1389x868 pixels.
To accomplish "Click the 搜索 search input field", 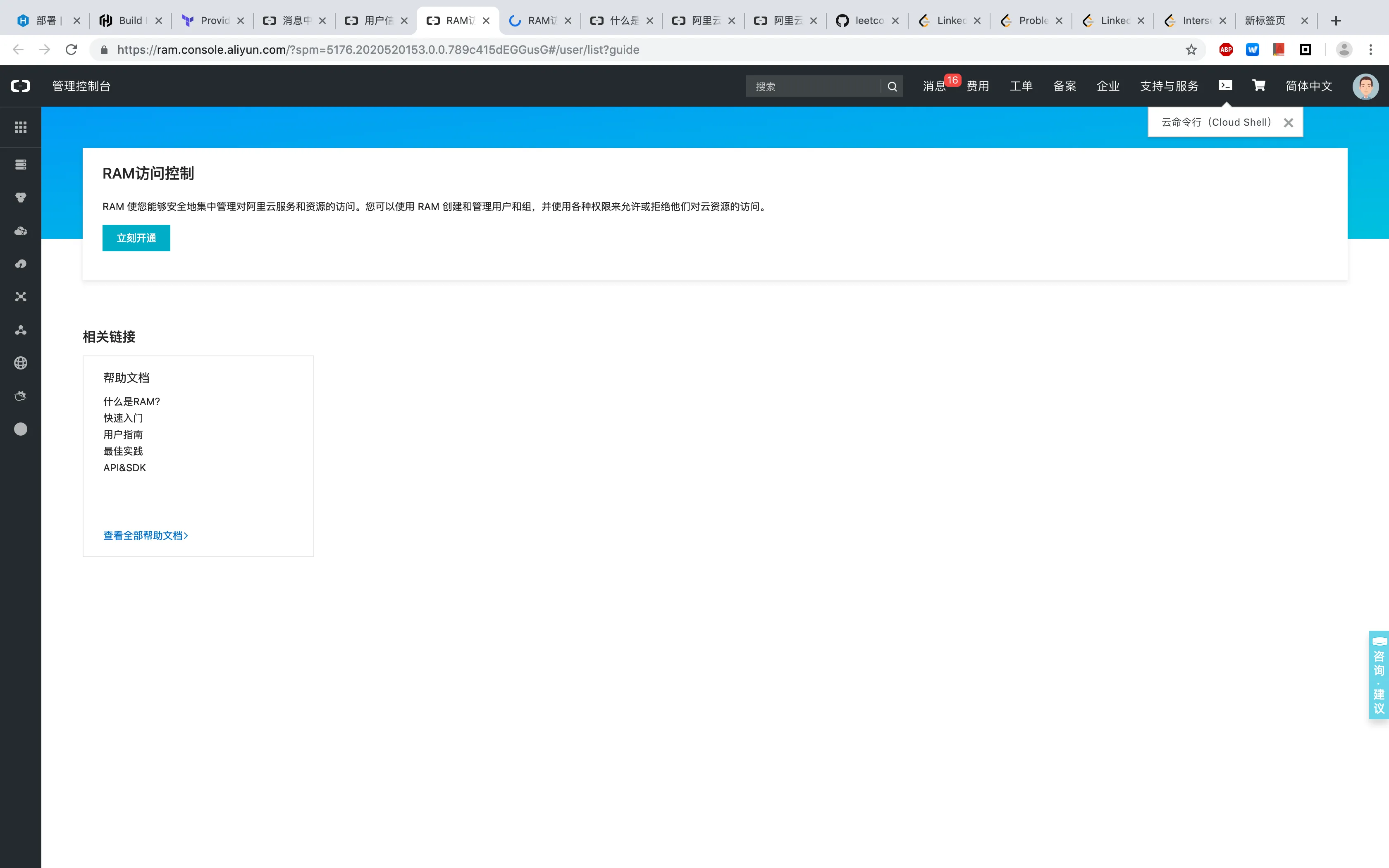I will click(x=813, y=86).
